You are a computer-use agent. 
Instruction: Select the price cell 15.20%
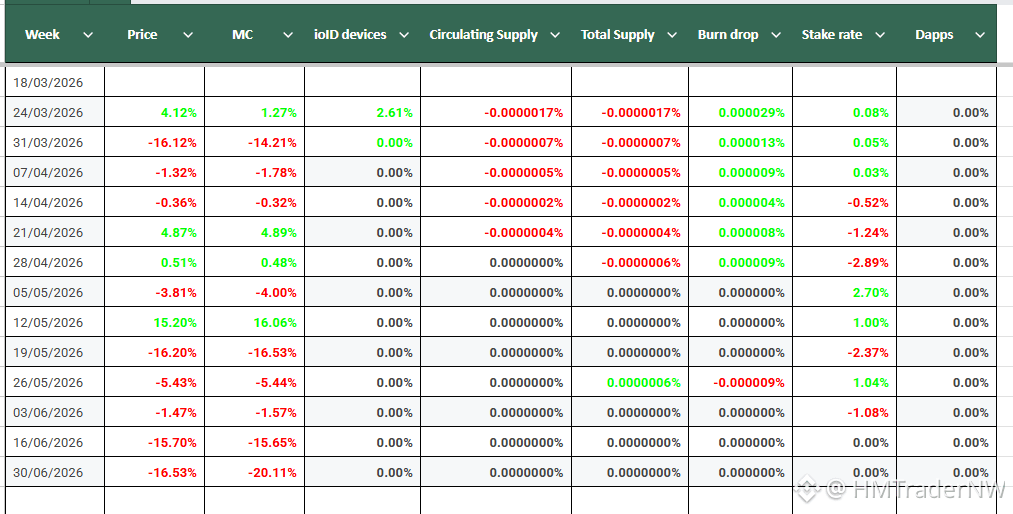click(154, 322)
